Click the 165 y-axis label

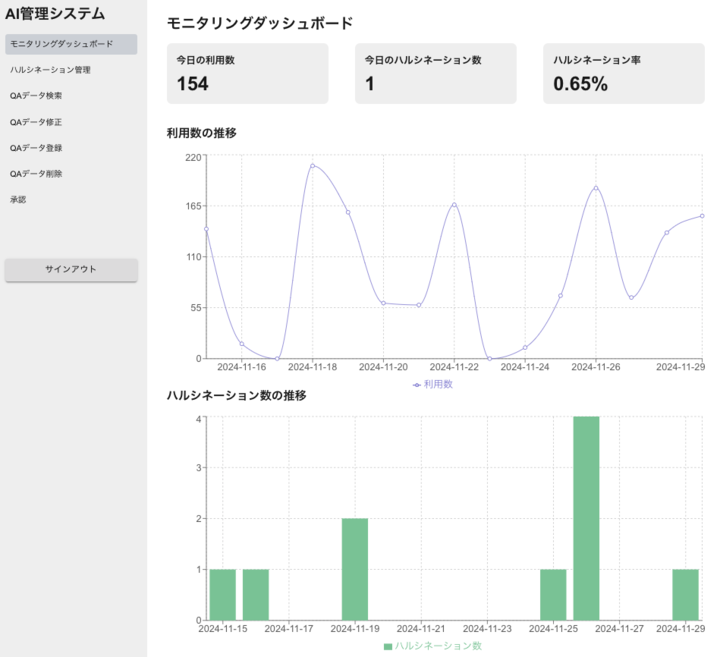click(x=193, y=206)
